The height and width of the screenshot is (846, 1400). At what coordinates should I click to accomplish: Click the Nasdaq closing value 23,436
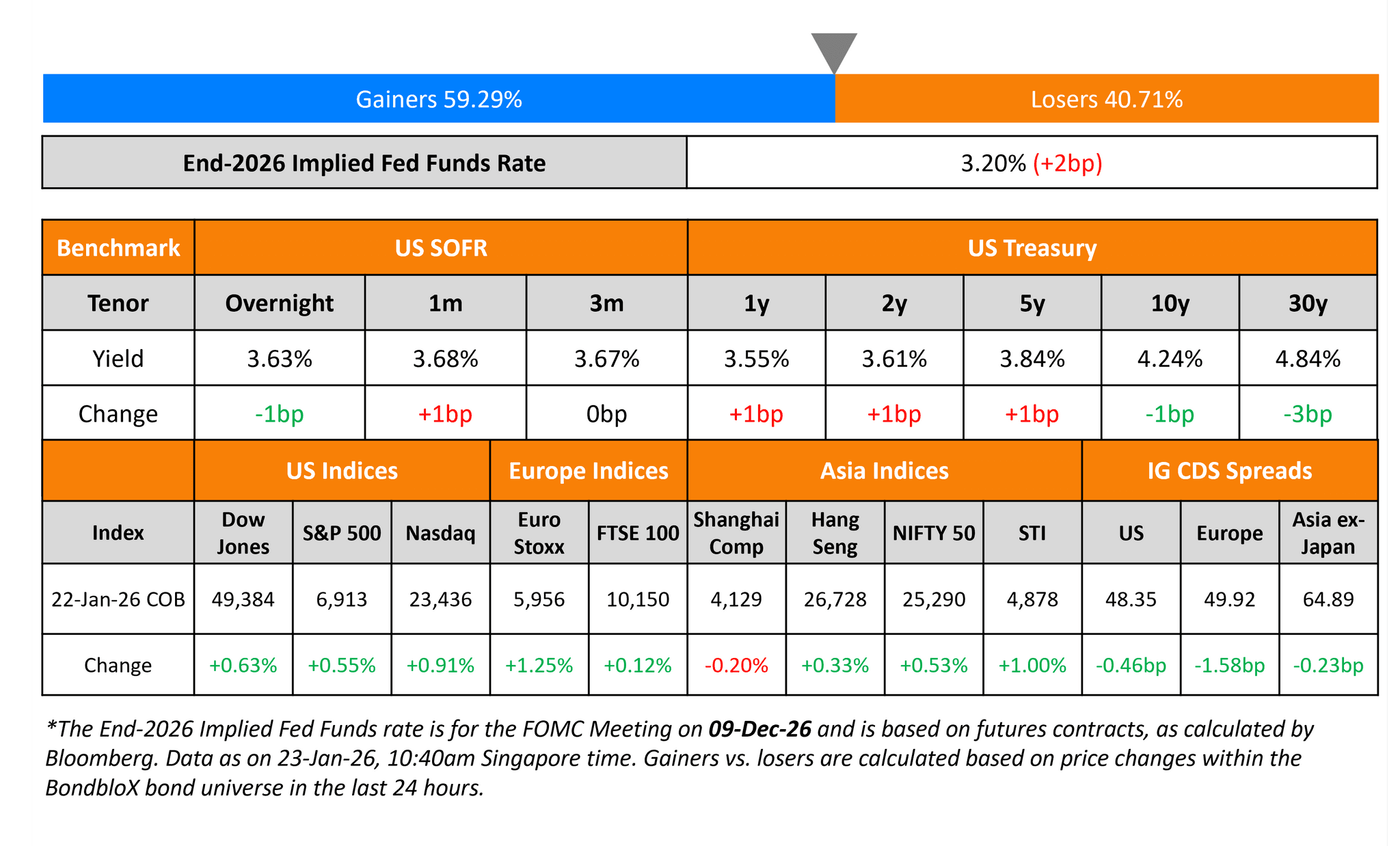tap(440, 599)
